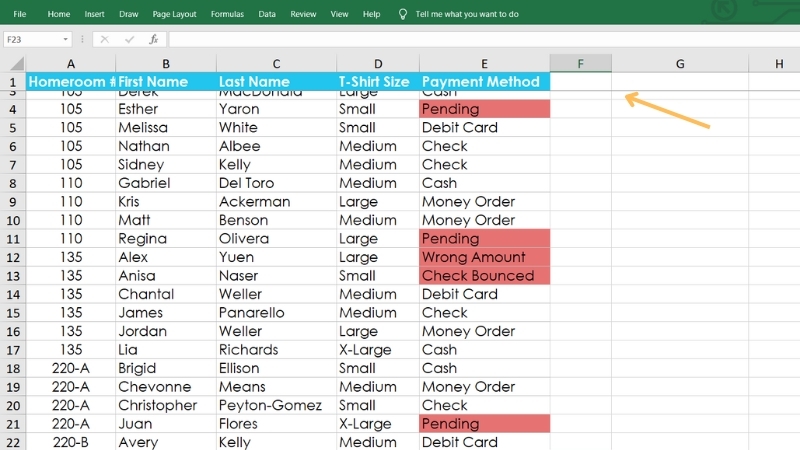800x450 pixels.
Task: Select column G header
Action: coord(680,64)
